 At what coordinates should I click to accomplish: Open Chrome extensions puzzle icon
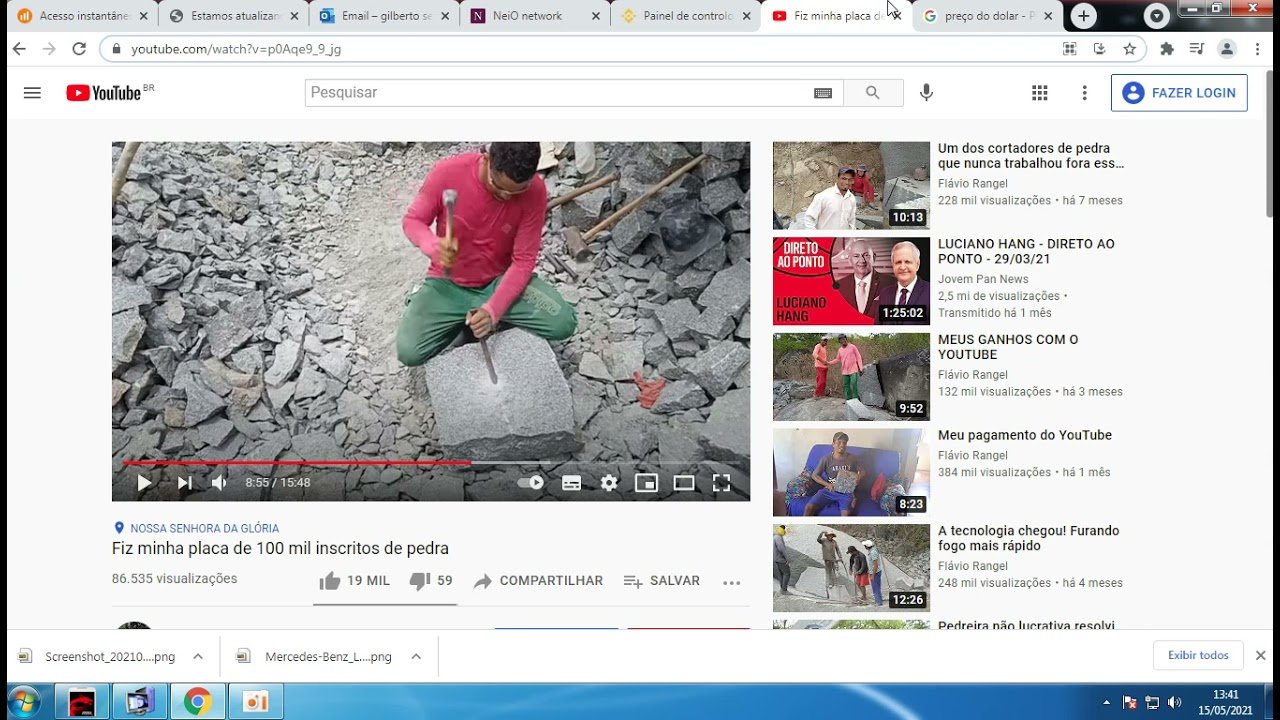1166,49
